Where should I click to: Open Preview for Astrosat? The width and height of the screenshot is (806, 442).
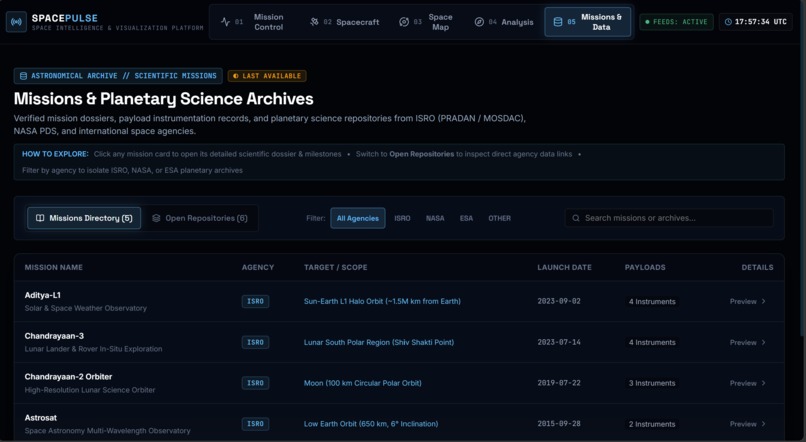click(748, 424)
